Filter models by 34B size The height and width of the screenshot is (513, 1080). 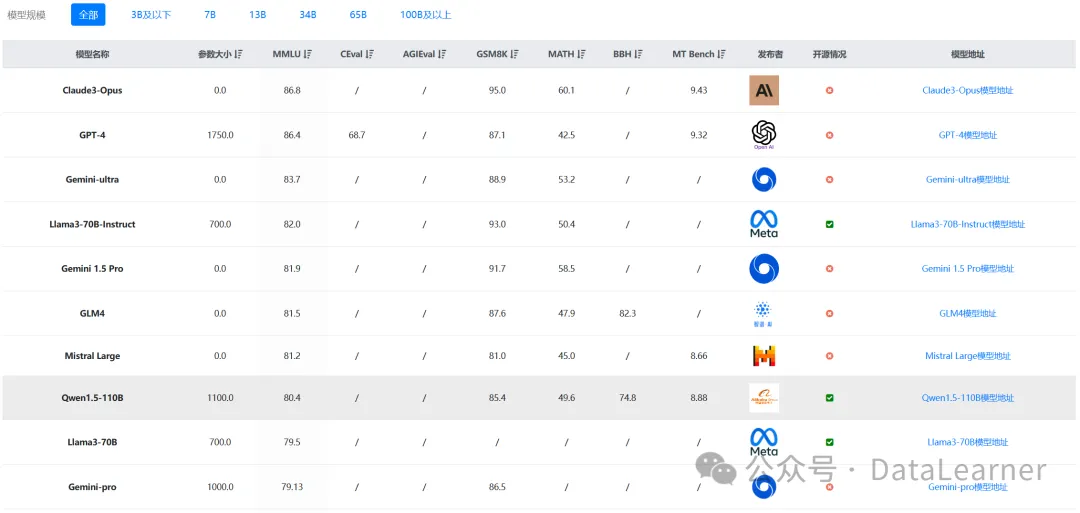pyautogui.click(x=308, y=14)
